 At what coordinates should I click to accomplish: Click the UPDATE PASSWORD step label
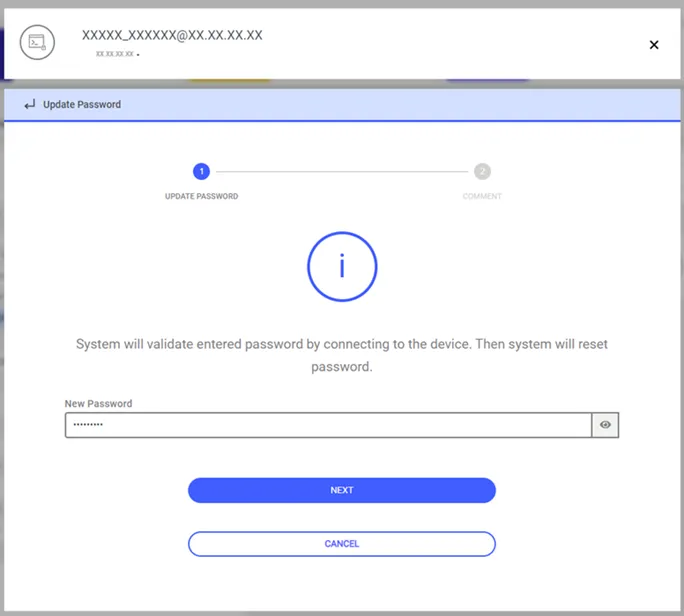(x=202, y=196)
